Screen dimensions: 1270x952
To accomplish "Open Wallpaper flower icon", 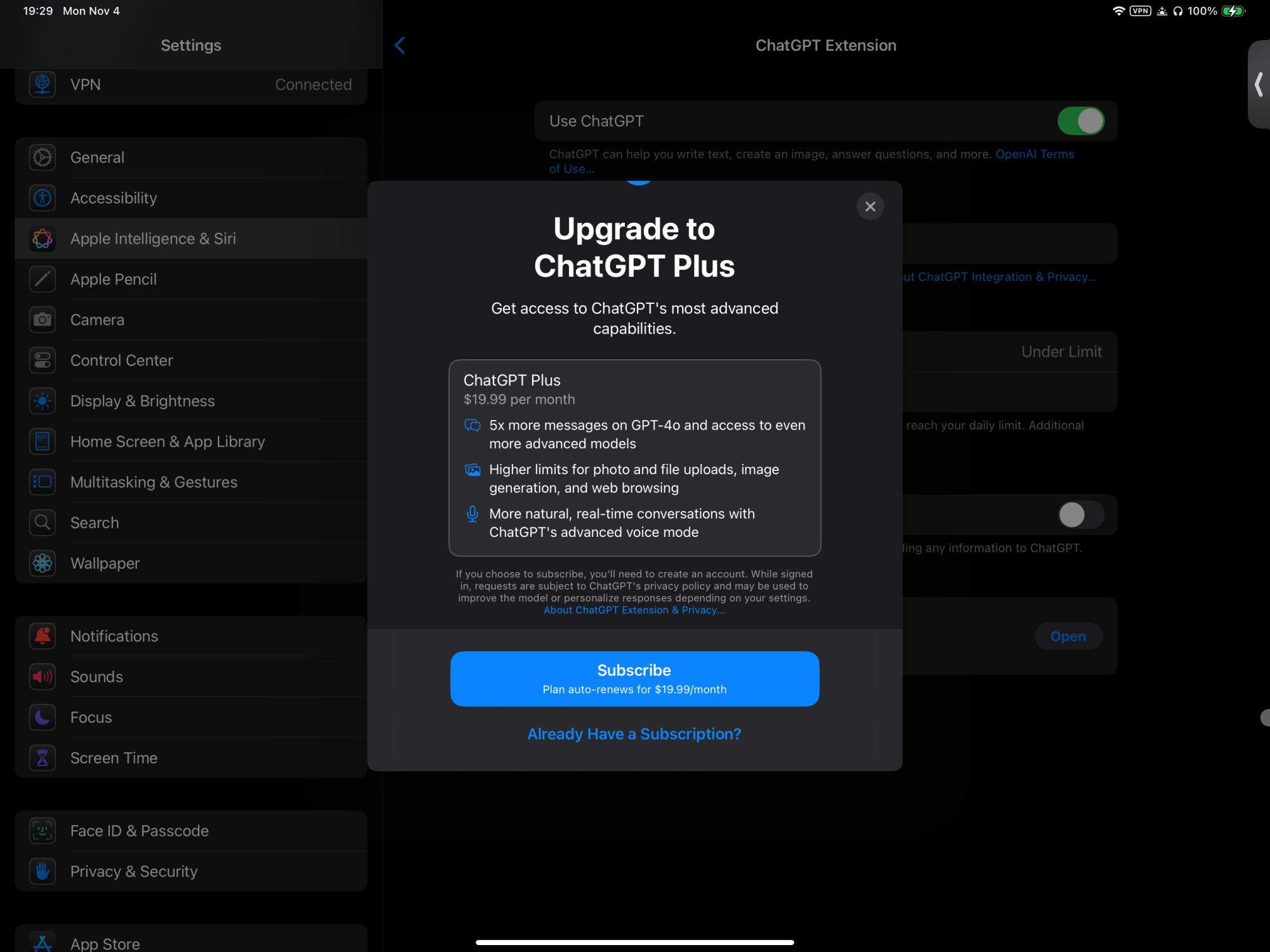I will coord(43,564).
